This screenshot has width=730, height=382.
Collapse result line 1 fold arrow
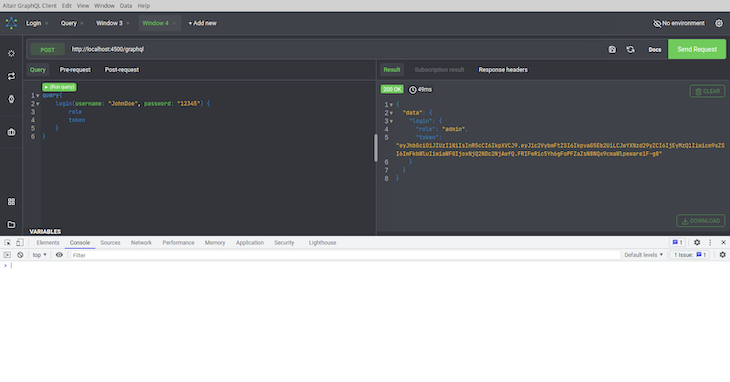[391, 105]
